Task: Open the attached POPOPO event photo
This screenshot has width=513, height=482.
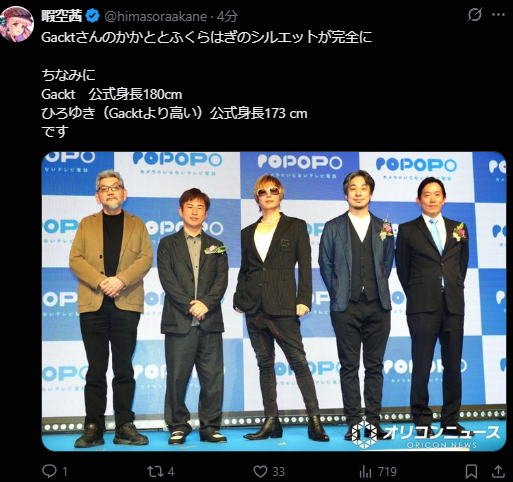Action: click(274, 301)
